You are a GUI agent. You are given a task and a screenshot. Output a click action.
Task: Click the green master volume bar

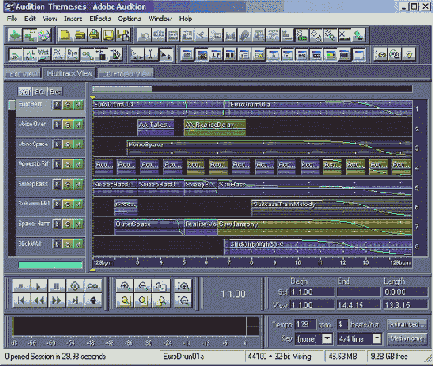click(x=50, y=265)
